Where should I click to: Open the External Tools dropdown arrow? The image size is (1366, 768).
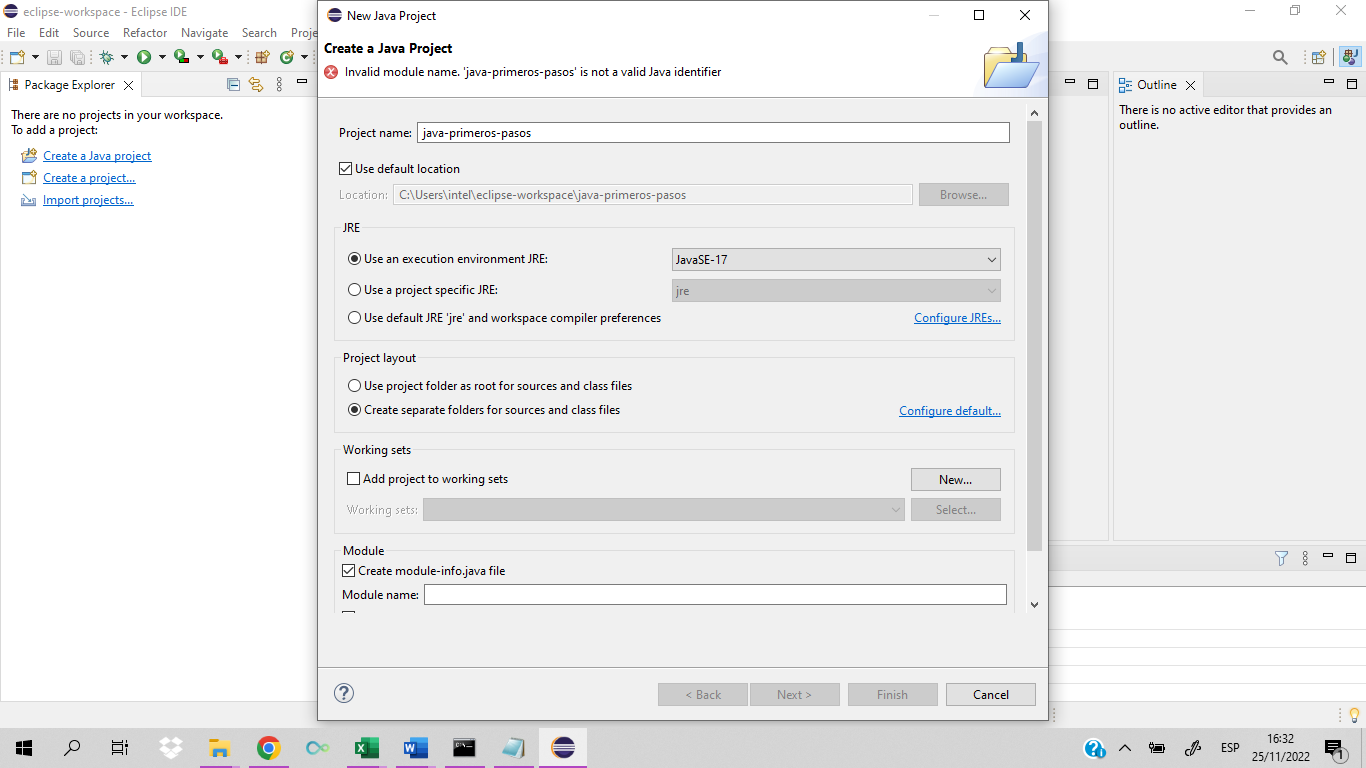(x=238, y=57)
